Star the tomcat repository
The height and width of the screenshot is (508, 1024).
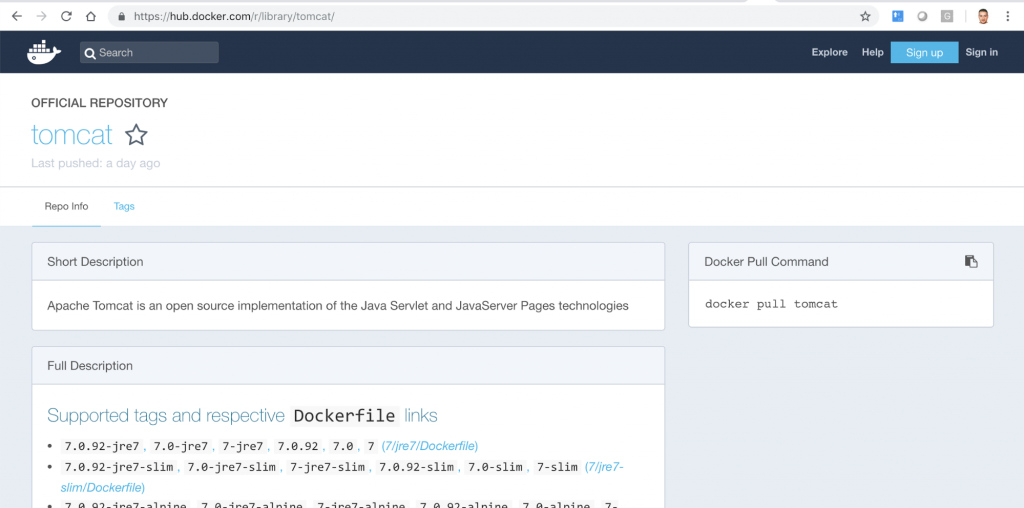coord(136,135)
